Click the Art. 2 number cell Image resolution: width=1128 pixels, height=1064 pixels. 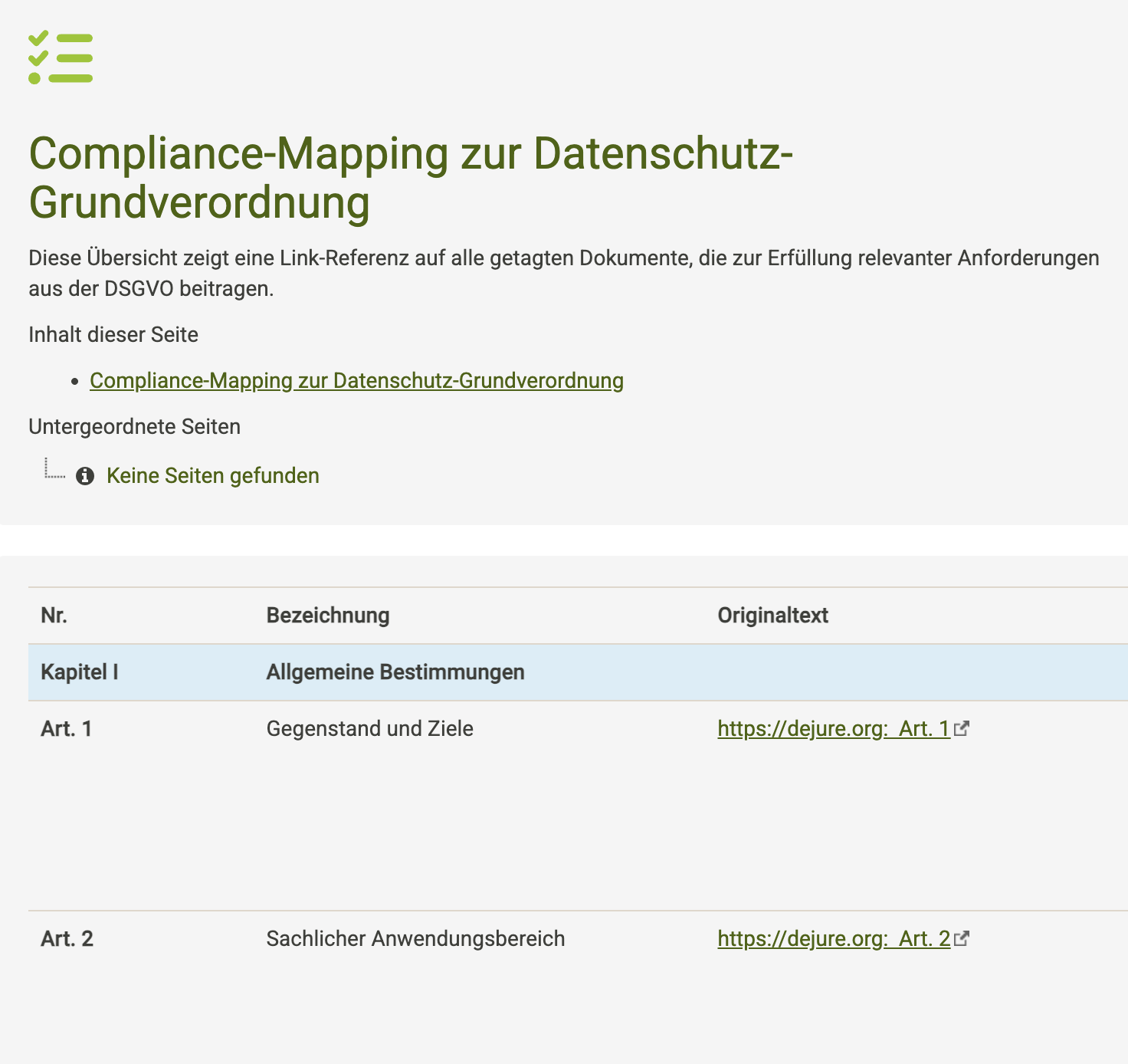point(67,938)
